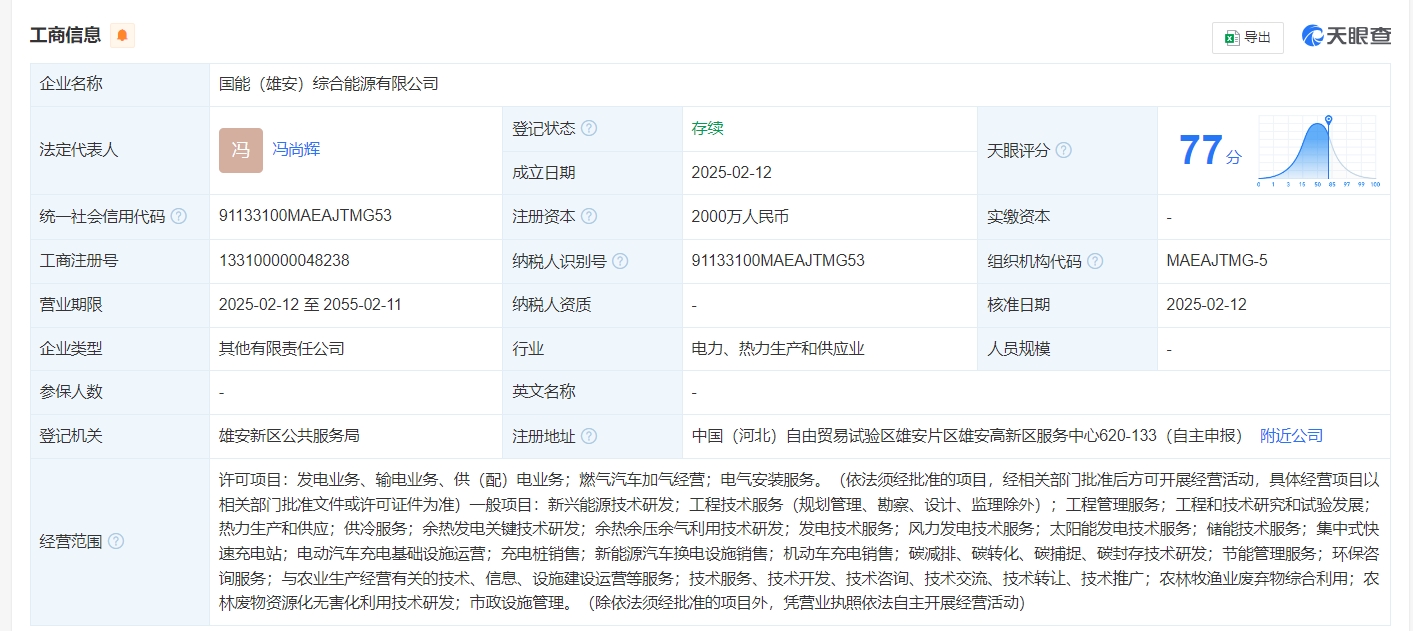Viewport: 1413px width, 631px height.
Task: Click the 实缴资本 label
Action: click(x=1018, y=217)
